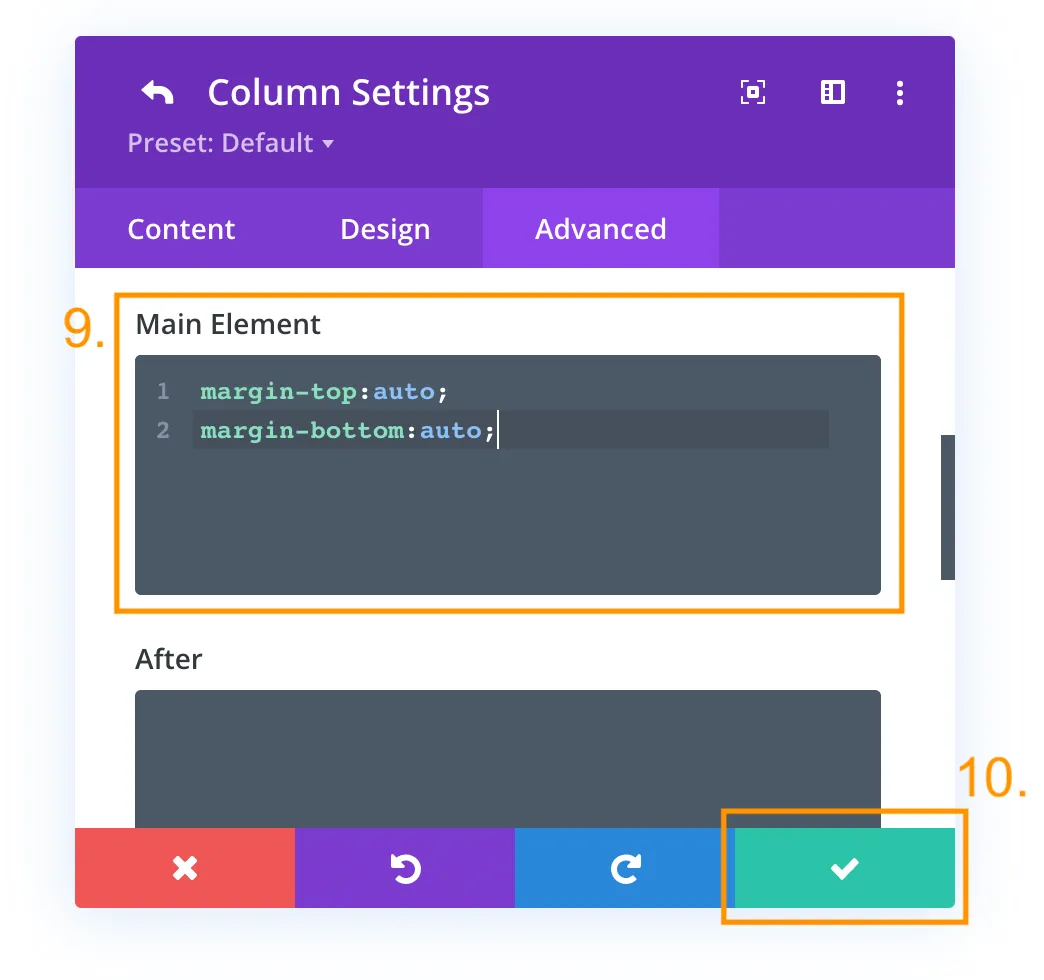Select the Advanced tab
The image size is (1044, 980).
click(600, 228)
